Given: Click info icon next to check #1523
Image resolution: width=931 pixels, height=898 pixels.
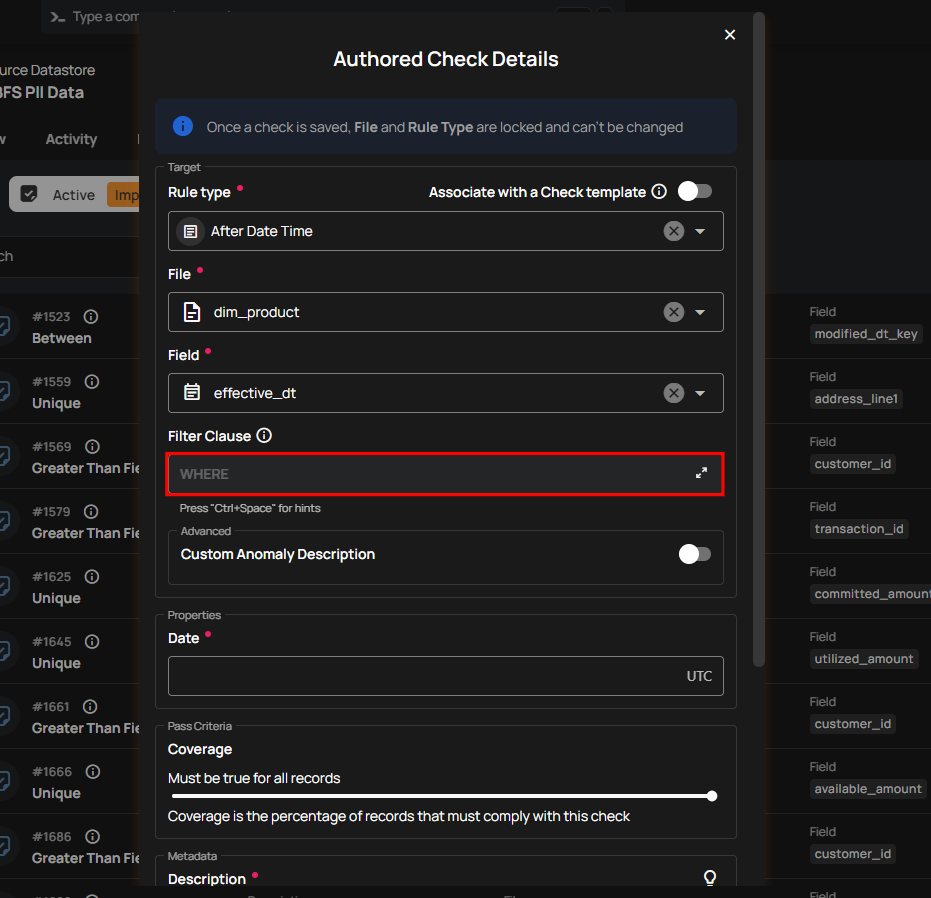Looking at the screenshot, I should pyautogui.click(x=91, y=317).
